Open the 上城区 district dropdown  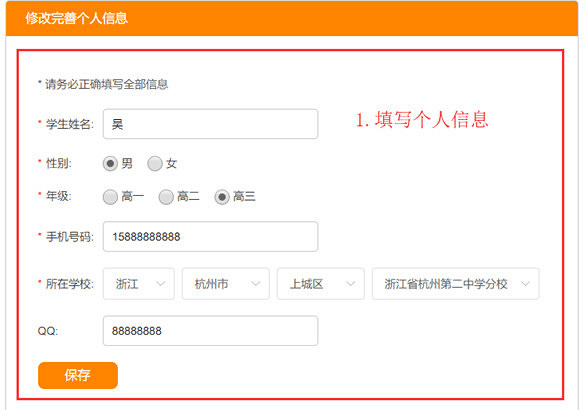click(321, 284)
